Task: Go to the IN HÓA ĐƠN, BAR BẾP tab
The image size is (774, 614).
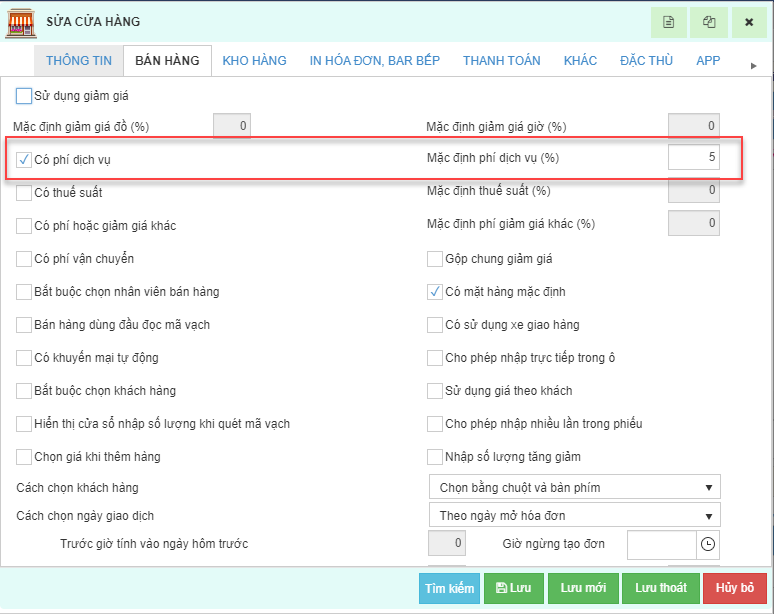Action: tap(374, 61)
